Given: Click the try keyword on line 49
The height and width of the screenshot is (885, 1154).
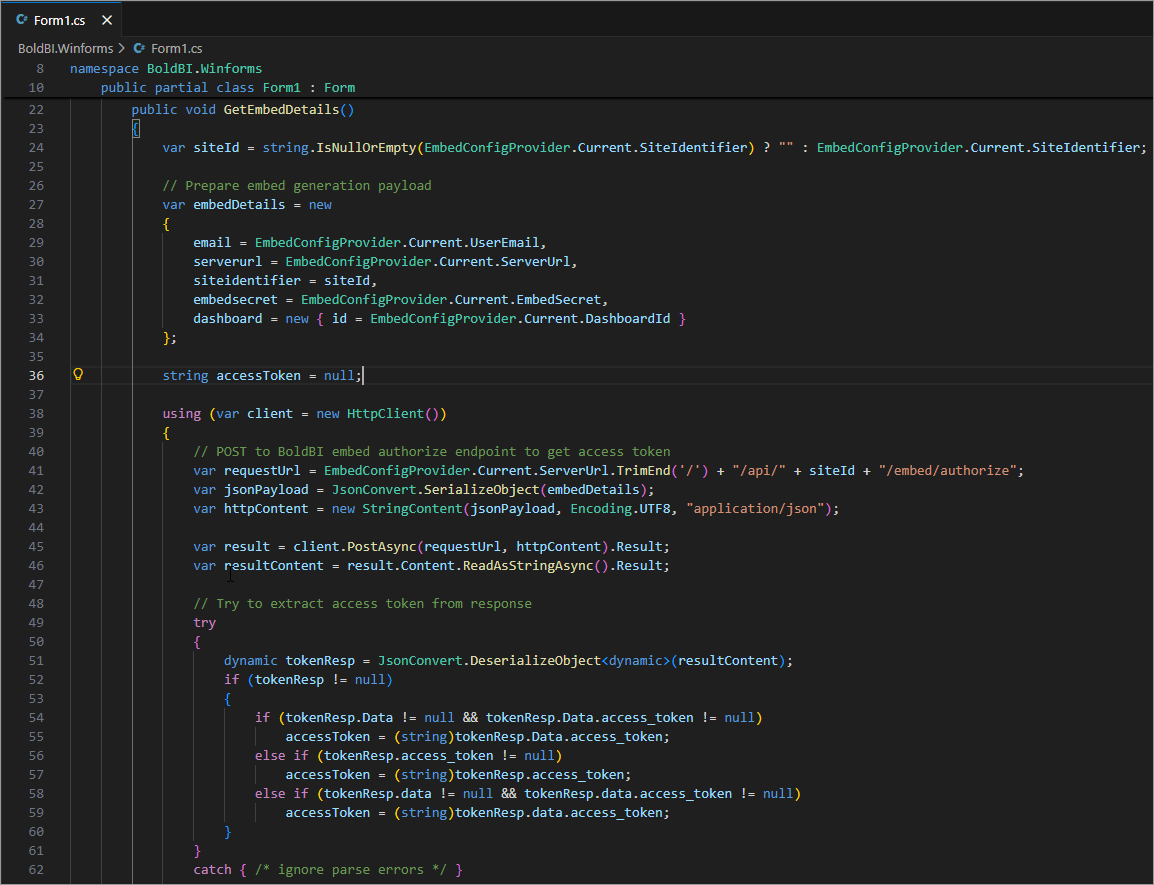Looking at the screenshot, I should 204,622.
